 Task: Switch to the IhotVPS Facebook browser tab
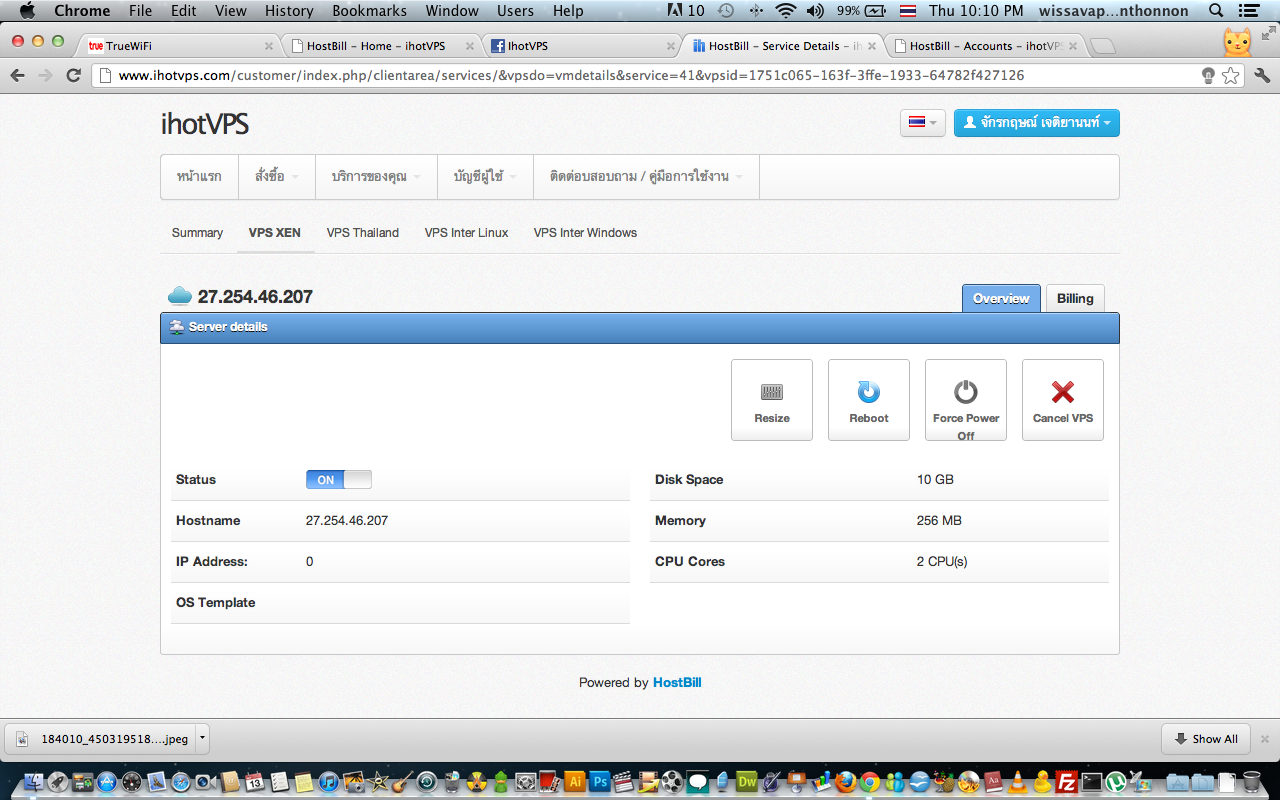click(x=581, y=46)
